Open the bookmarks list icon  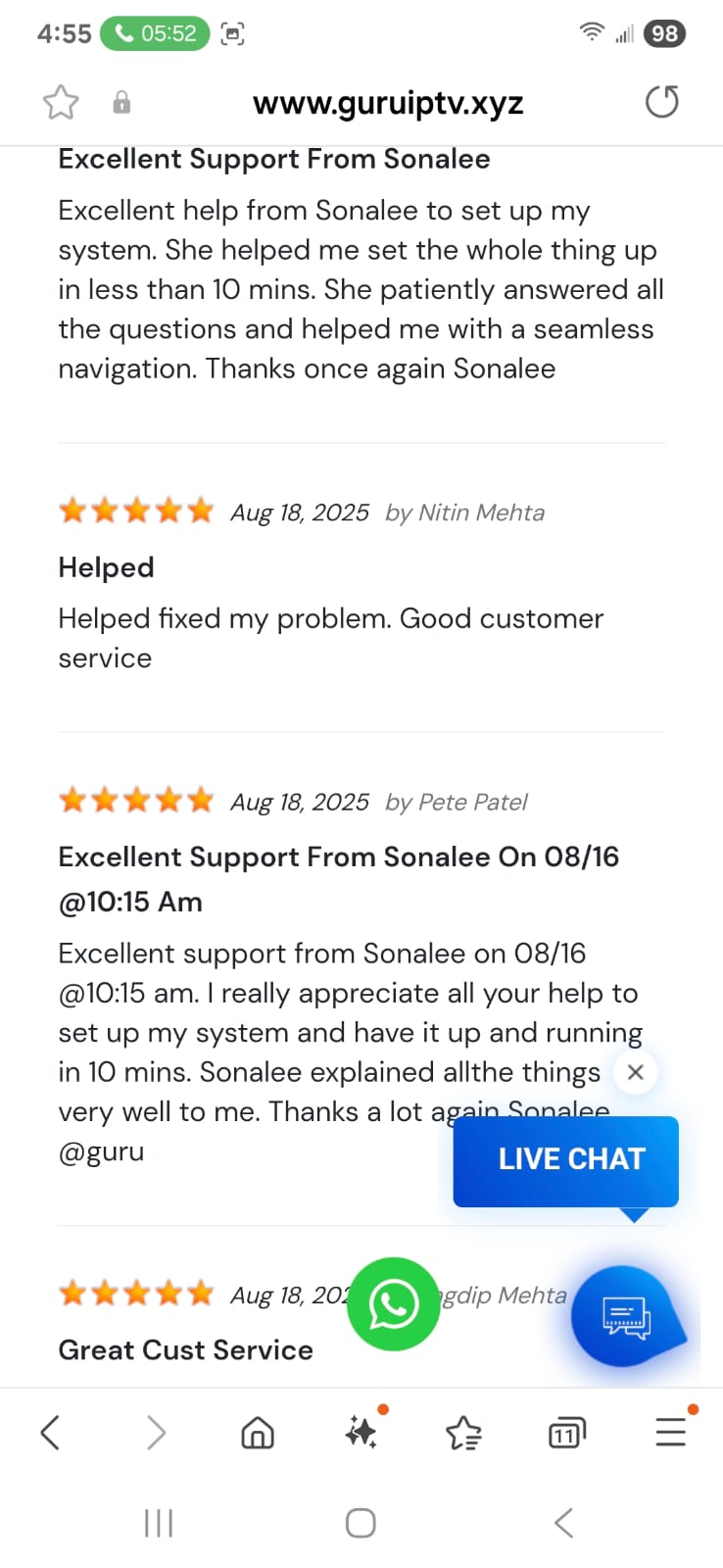(463, 1433)
